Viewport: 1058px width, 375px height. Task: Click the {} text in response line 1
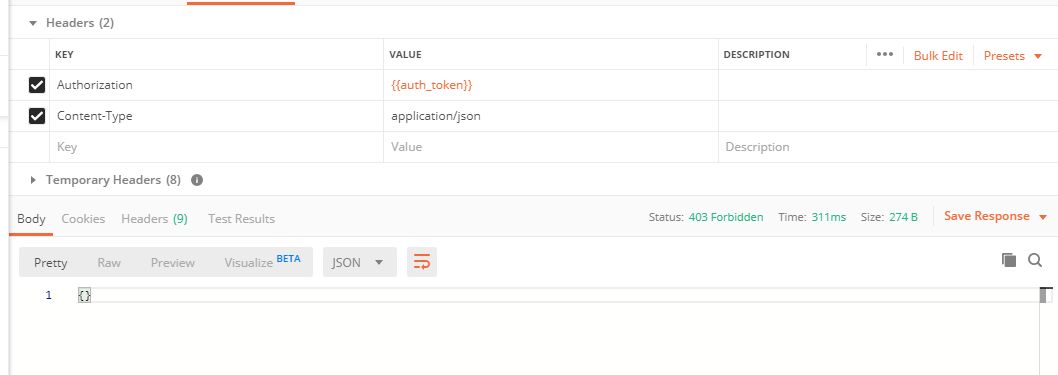84,295
